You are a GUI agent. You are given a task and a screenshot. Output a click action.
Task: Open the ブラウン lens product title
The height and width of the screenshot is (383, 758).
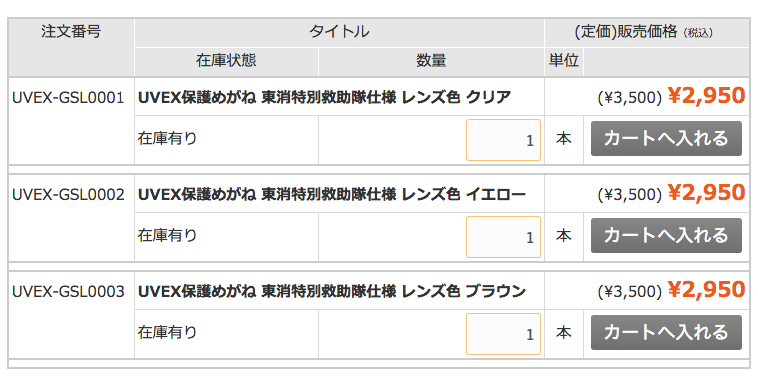[x=332, y=291]
